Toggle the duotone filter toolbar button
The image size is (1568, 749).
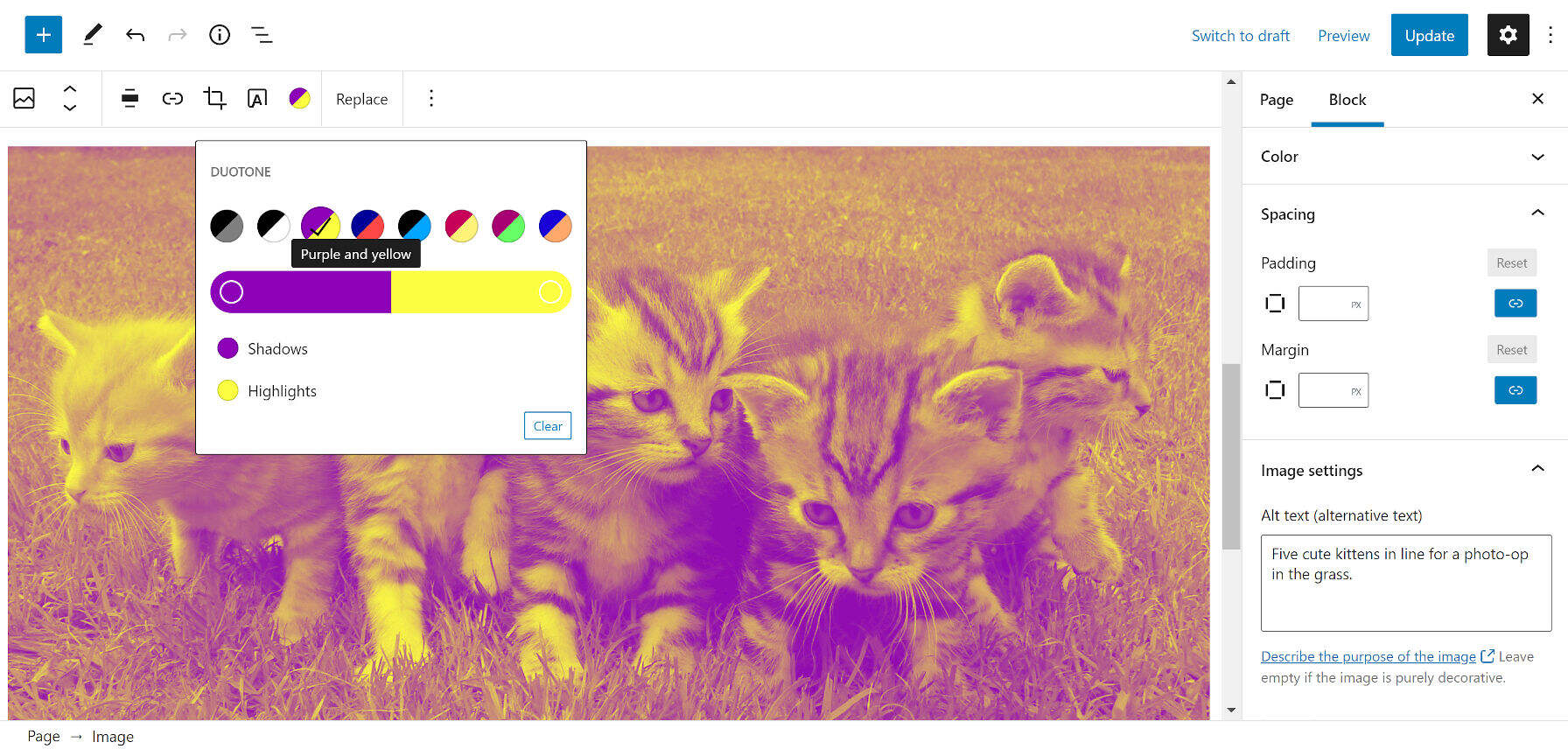299,98
